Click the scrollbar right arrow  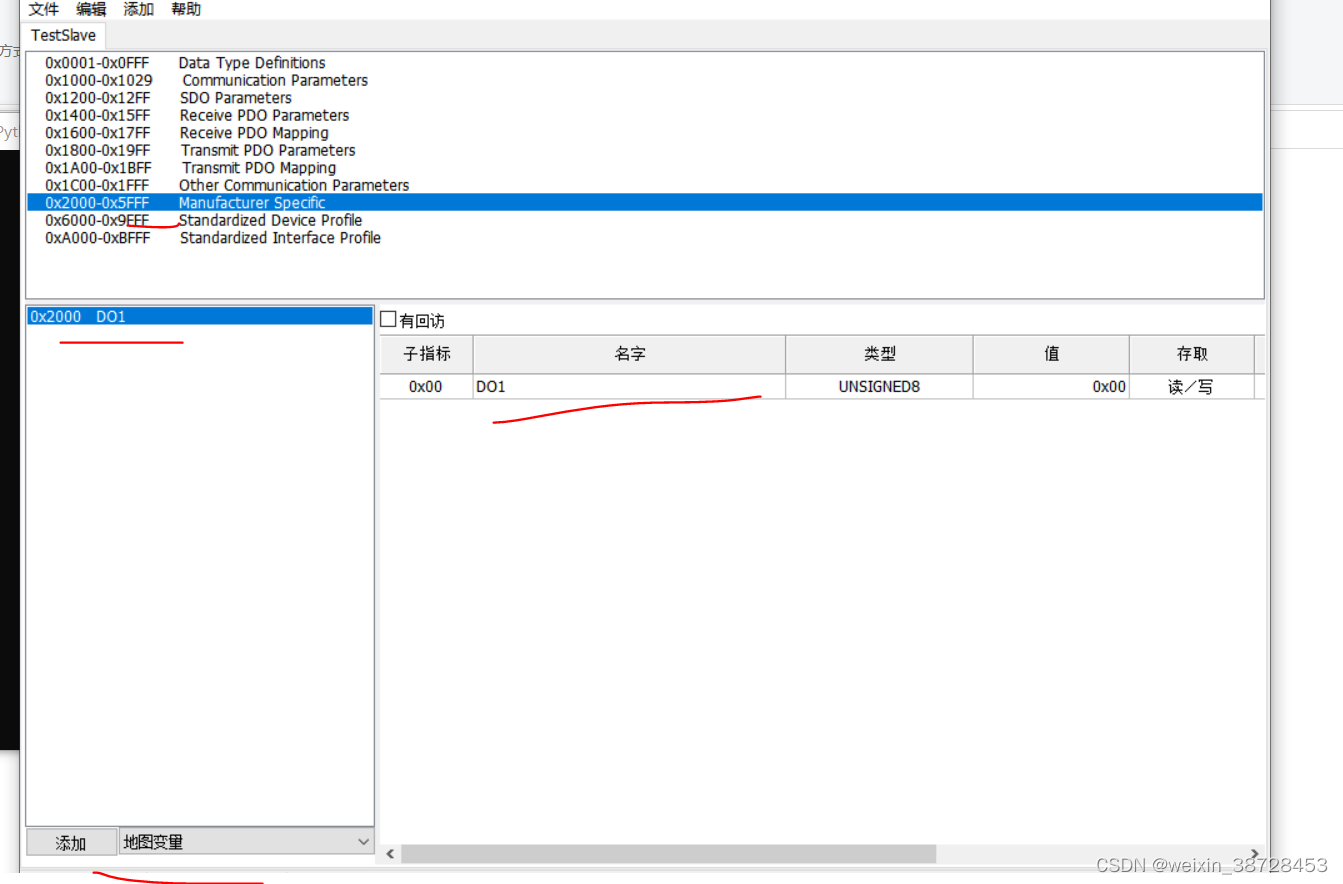1255,854
